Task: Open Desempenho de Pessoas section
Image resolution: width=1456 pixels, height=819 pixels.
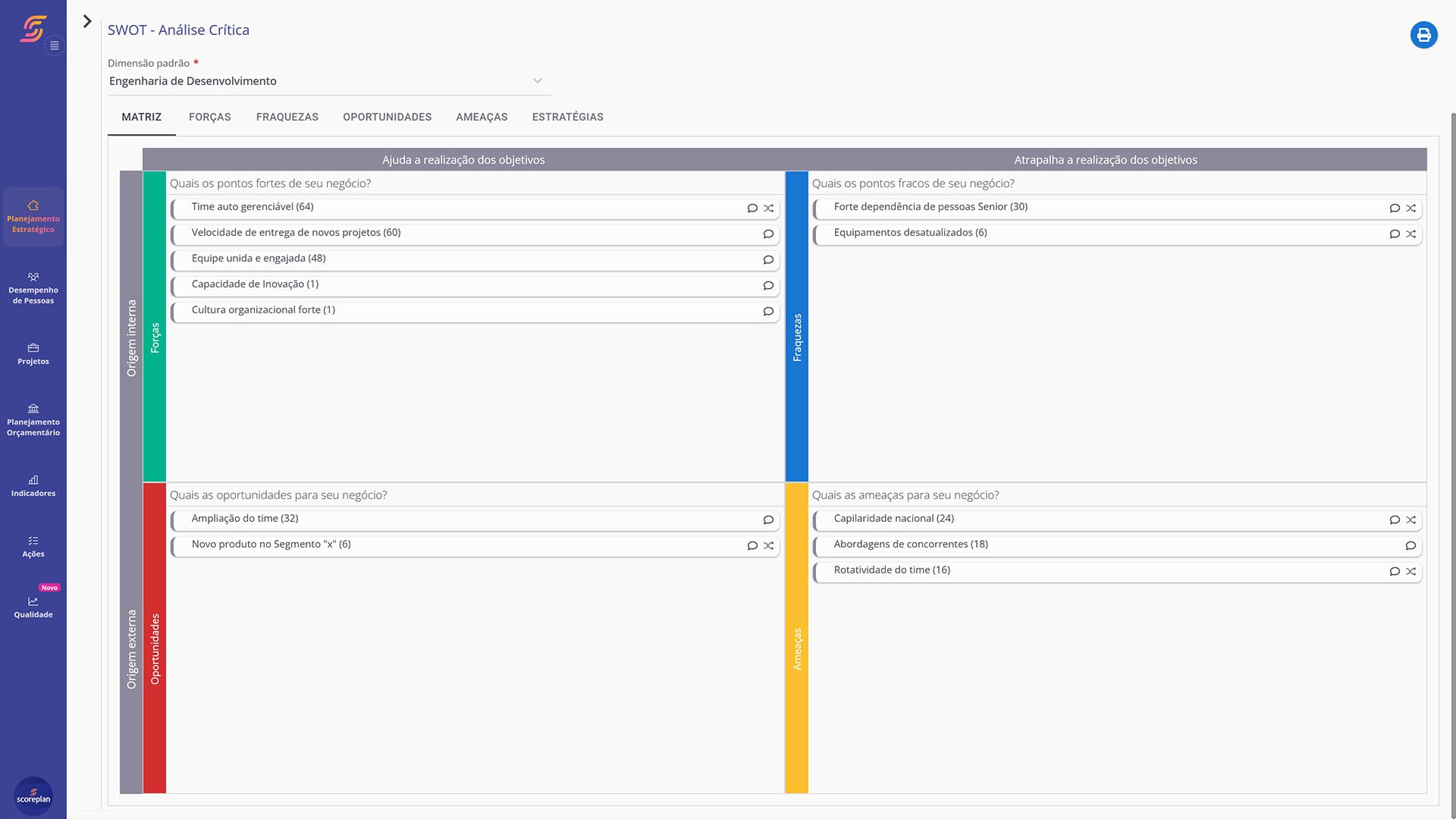Action: (x=33, y=288)
